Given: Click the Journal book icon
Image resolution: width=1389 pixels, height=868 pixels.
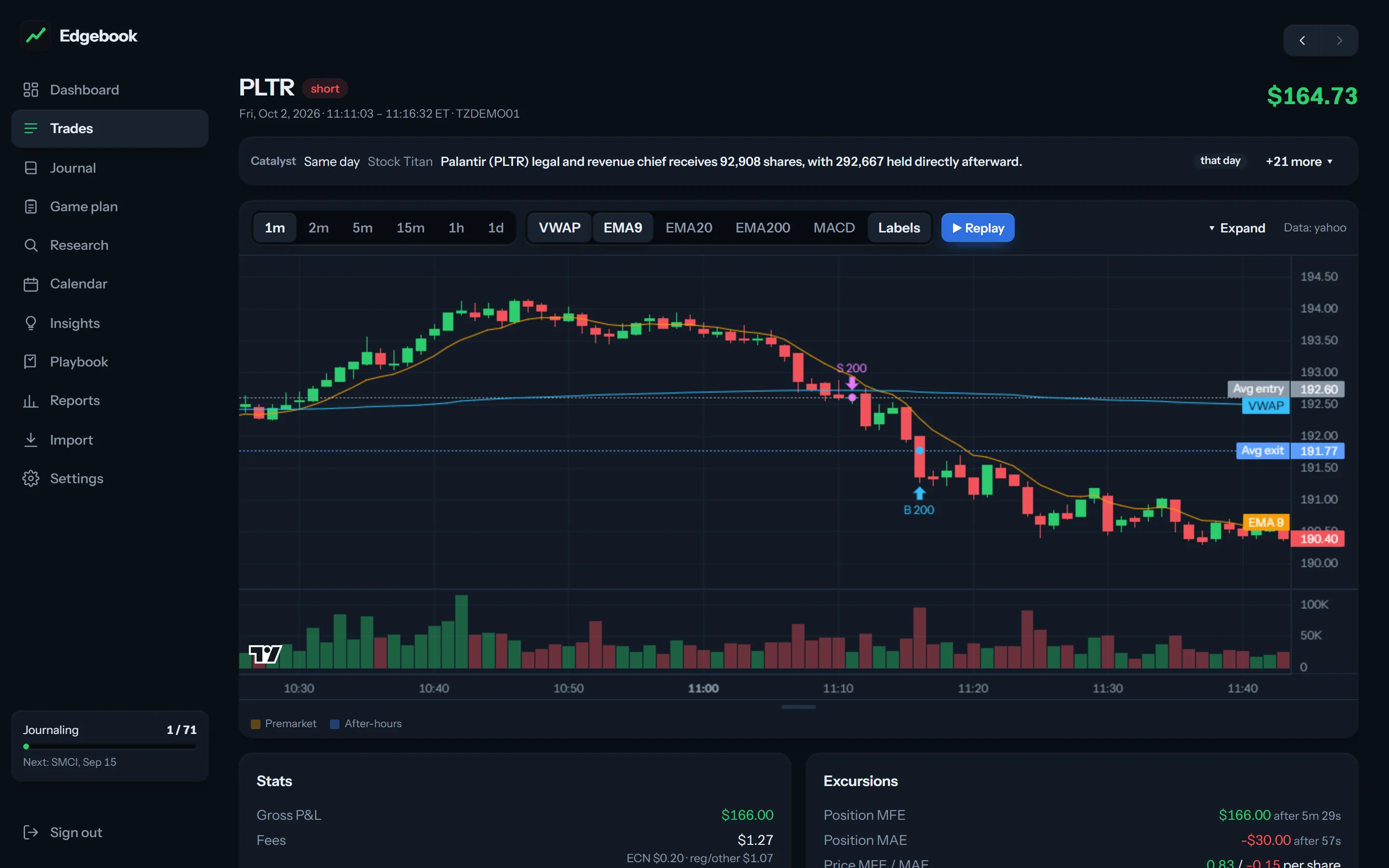Looking at the screenshot, I should [30, 168].
